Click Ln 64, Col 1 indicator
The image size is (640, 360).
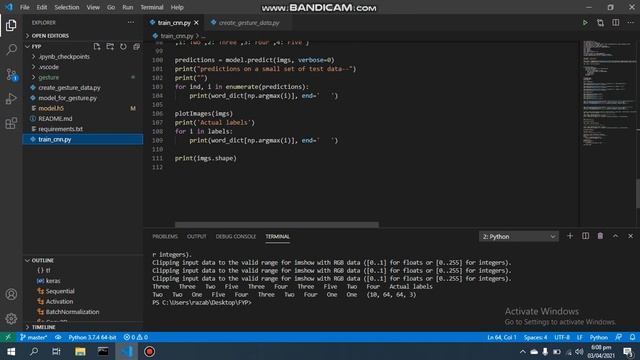pyautogui.click(x=502, y=337)
